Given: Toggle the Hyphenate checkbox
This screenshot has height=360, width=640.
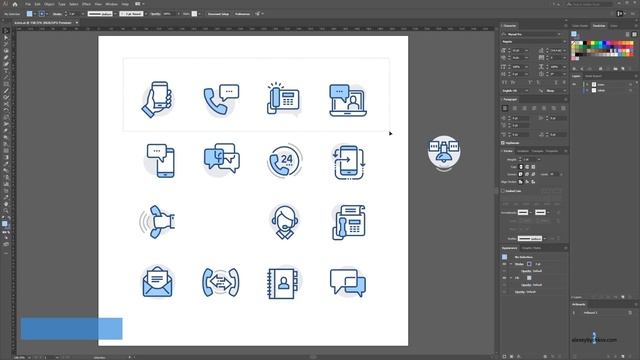Looking at the screenshot, I should (x=503, y=143).
